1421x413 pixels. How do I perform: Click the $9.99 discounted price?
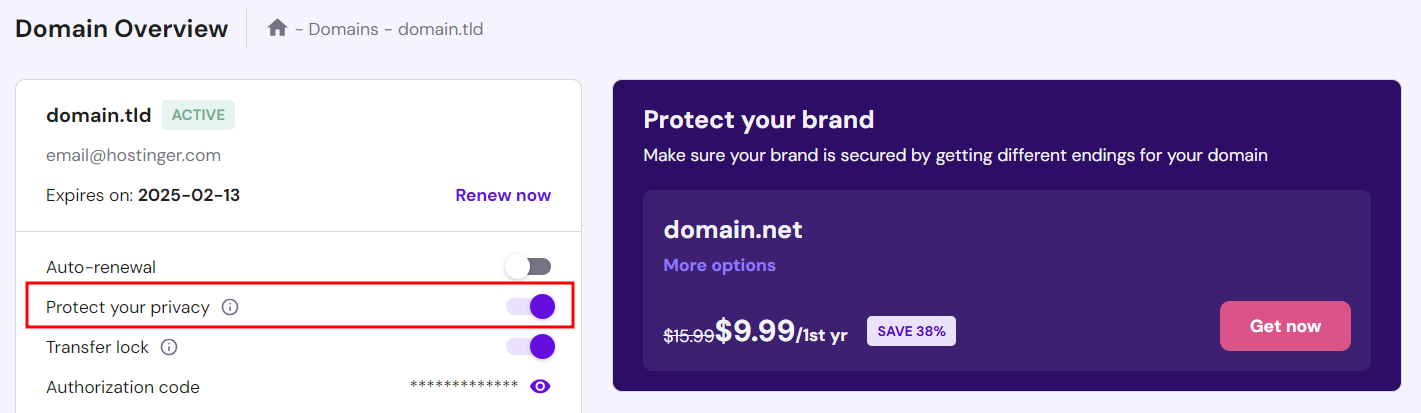click(755, 331)
